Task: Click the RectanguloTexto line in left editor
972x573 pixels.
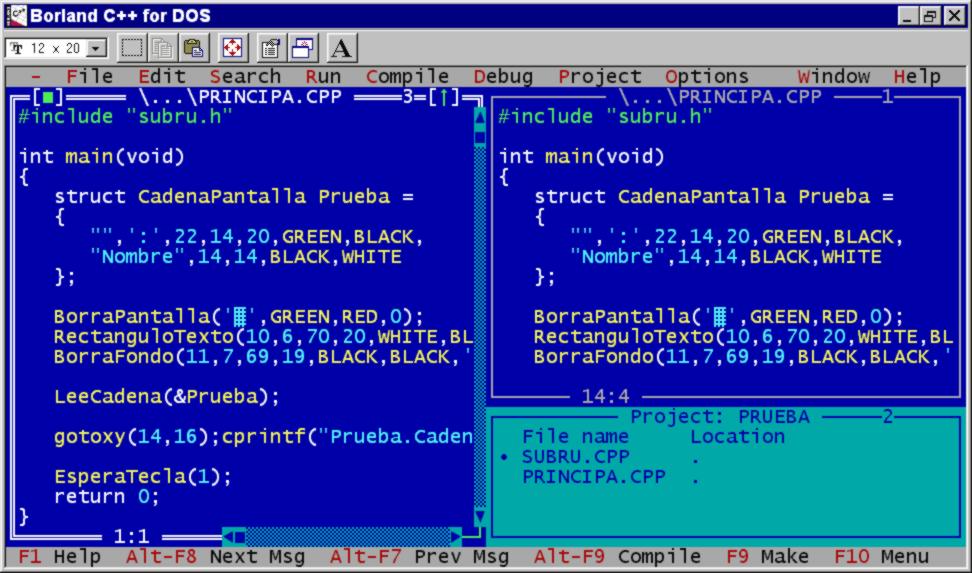Action: [x=263, y=336]
